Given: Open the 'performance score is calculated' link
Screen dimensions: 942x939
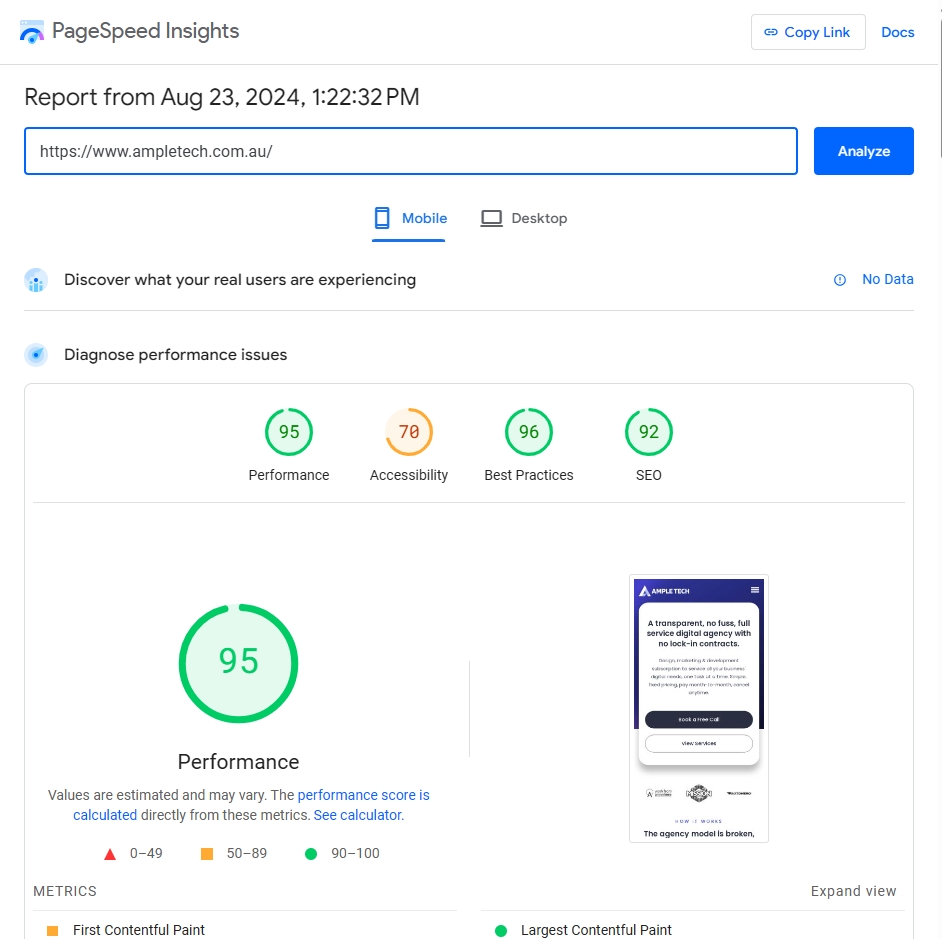Looking at the screenshot, I should point(363,795).
